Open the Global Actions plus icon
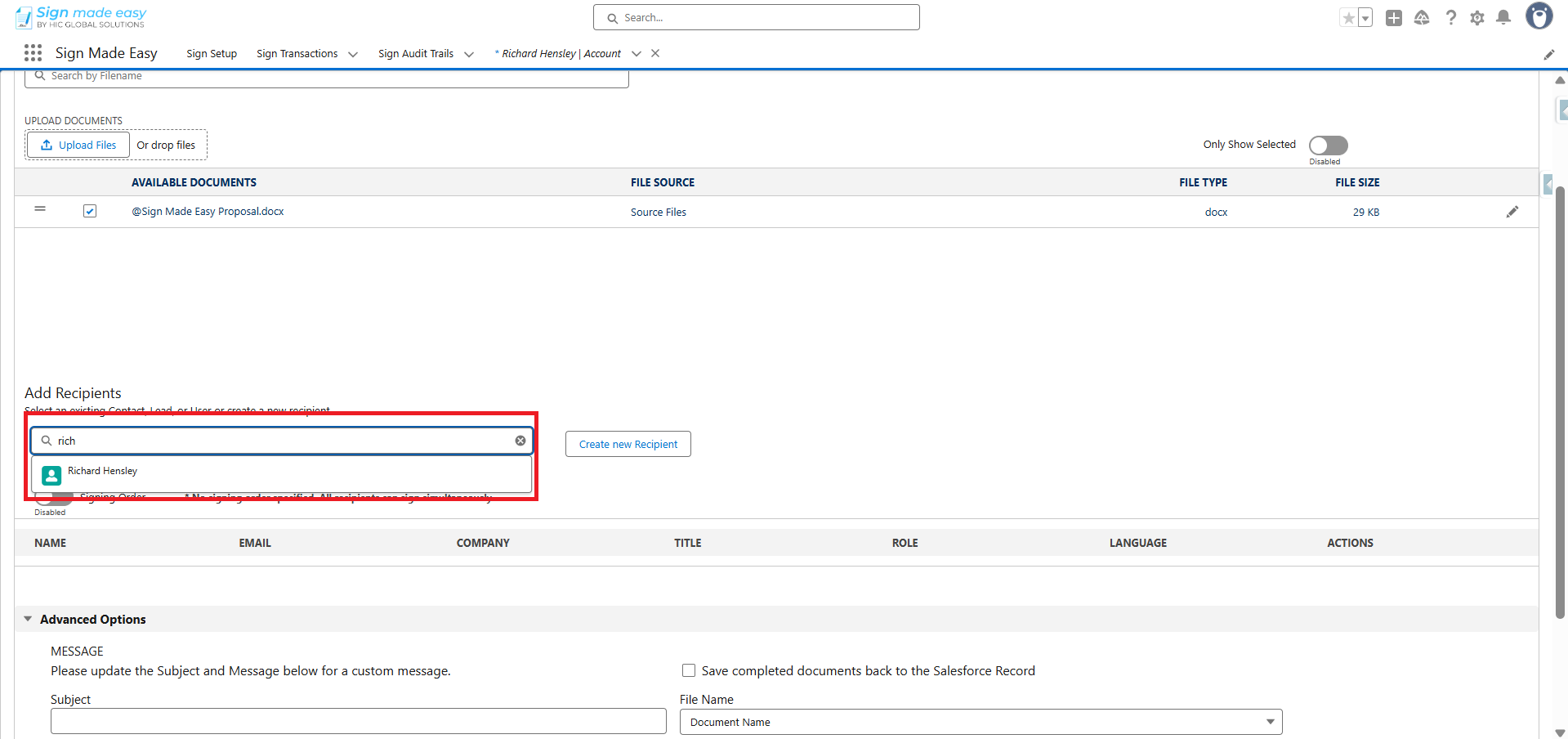This screenshot has width=1568, height=739. pyautogui.click(x=1394, y=18)
